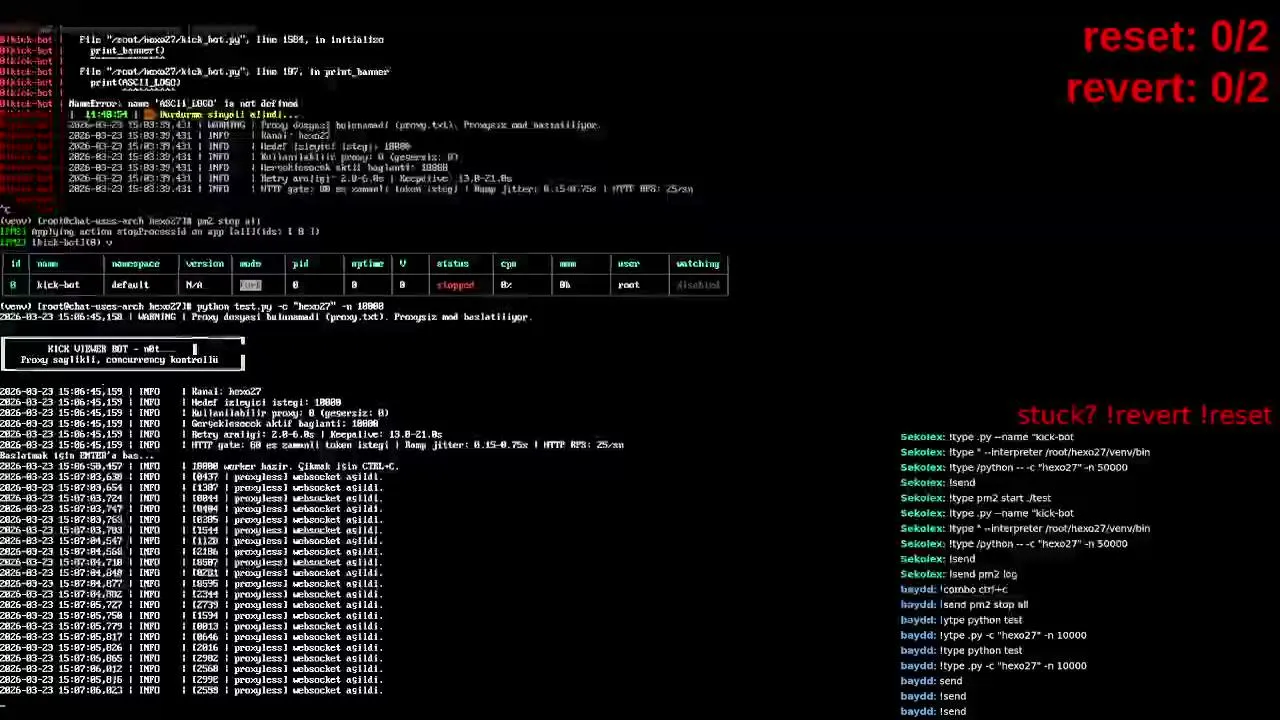Click the 'pm2 stop all' shell prompt line
Viewport: 1280px width, 720px height.
130,221
